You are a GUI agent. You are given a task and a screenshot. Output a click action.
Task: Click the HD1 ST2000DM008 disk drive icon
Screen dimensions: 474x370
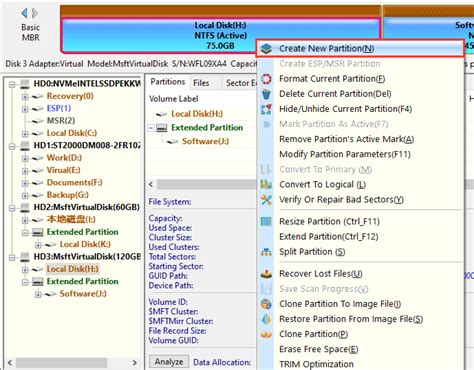click(25, 146)
